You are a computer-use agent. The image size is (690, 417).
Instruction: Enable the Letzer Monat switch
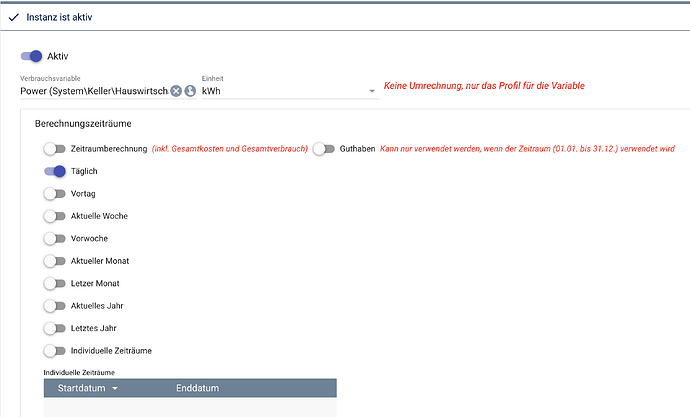[x=55, y=283]
